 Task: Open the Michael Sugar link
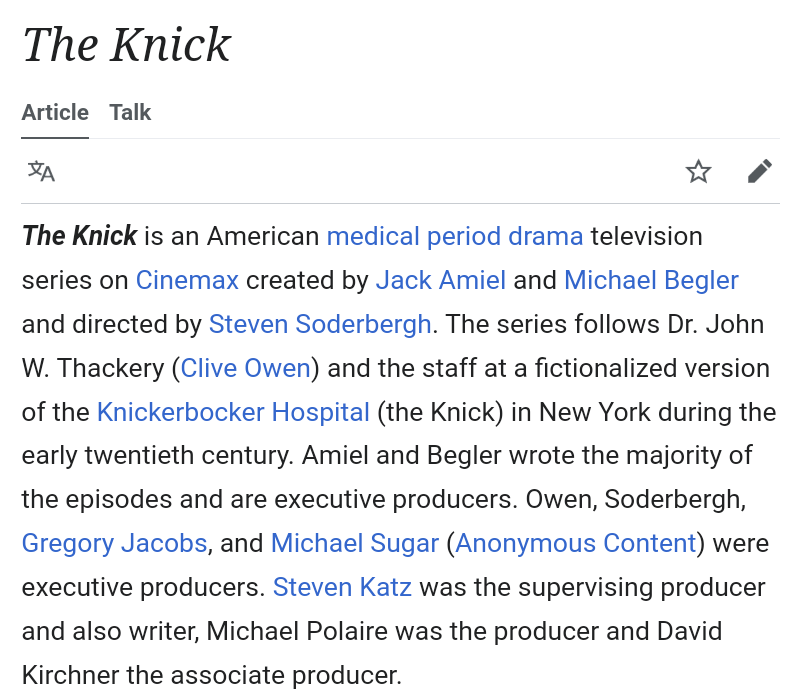355,544
